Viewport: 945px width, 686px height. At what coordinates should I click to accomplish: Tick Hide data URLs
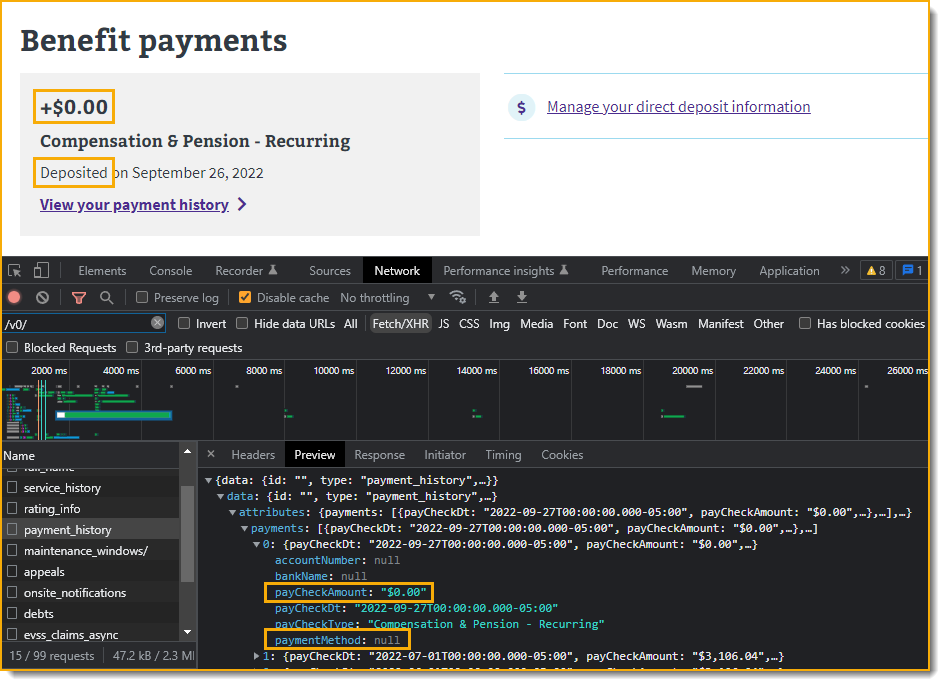pos(242,324)
